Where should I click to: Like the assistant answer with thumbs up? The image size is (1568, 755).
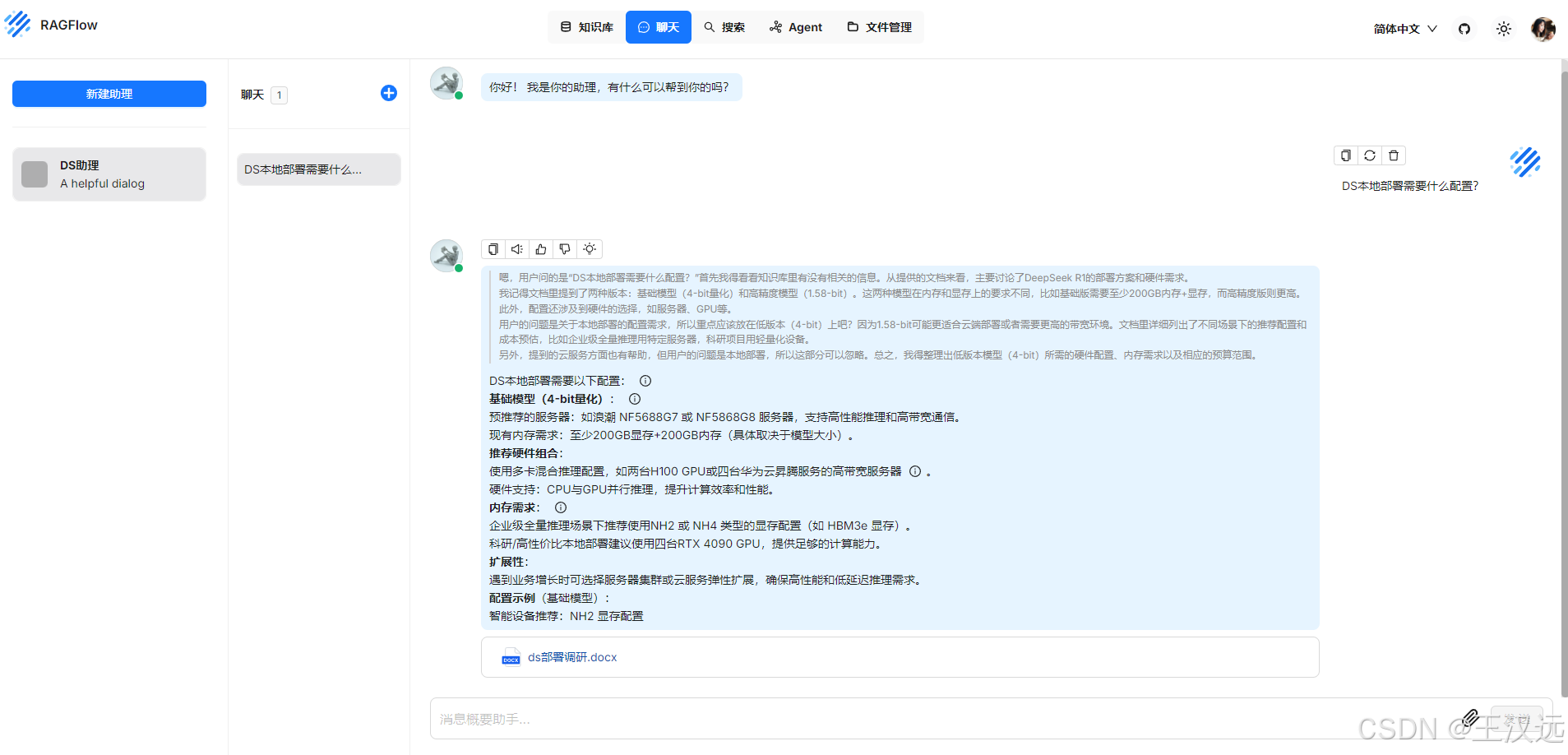(541, 249)
